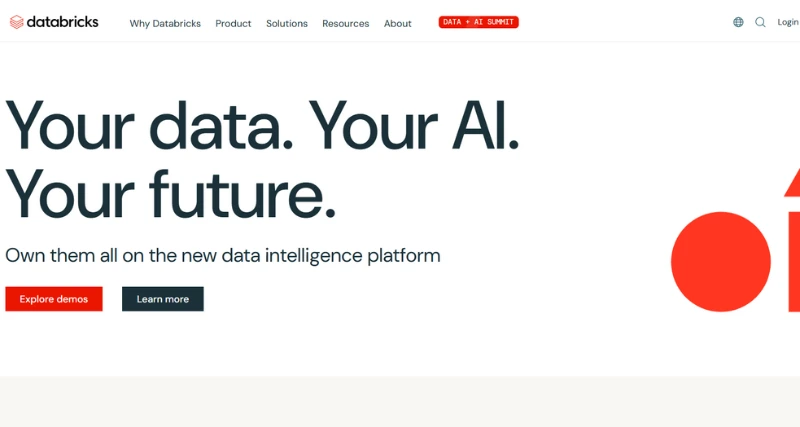Click the Databricks stacked-layers logo icon
This screenshot has height=427, width=800.
coord(16,22)
